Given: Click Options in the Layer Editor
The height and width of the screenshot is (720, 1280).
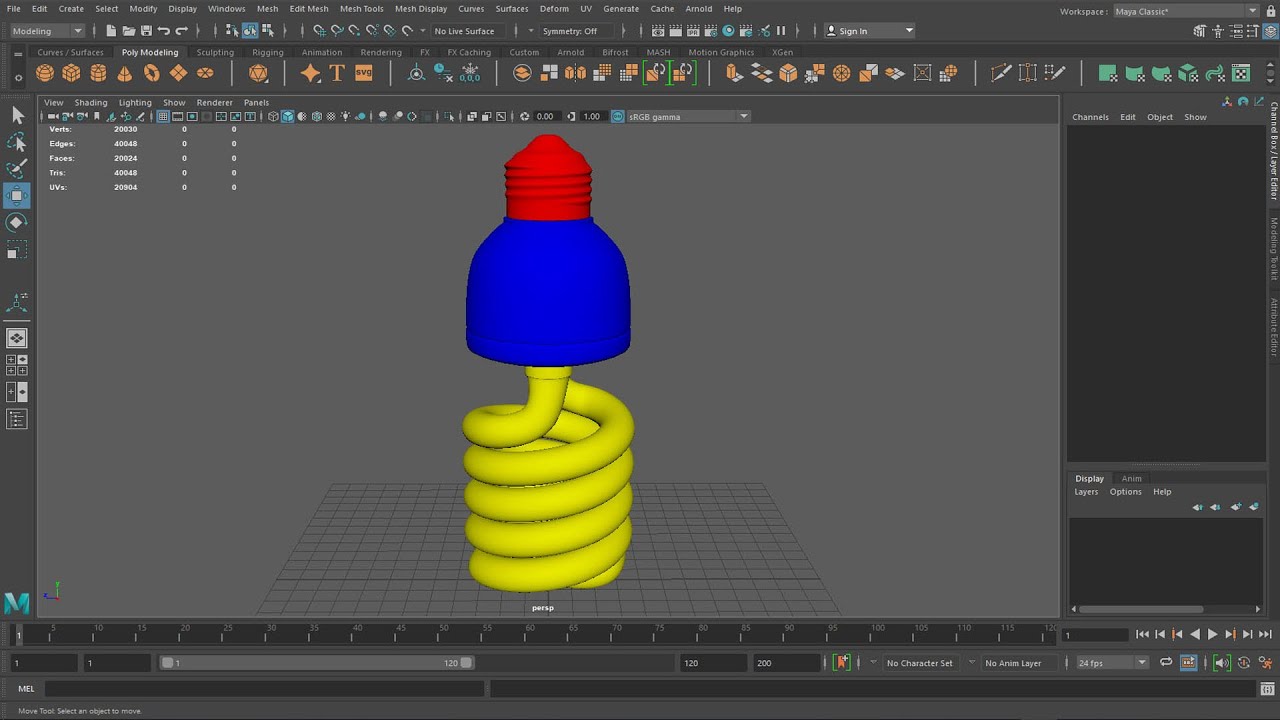Looking at the screenshot, I should tap(1125, 491).
